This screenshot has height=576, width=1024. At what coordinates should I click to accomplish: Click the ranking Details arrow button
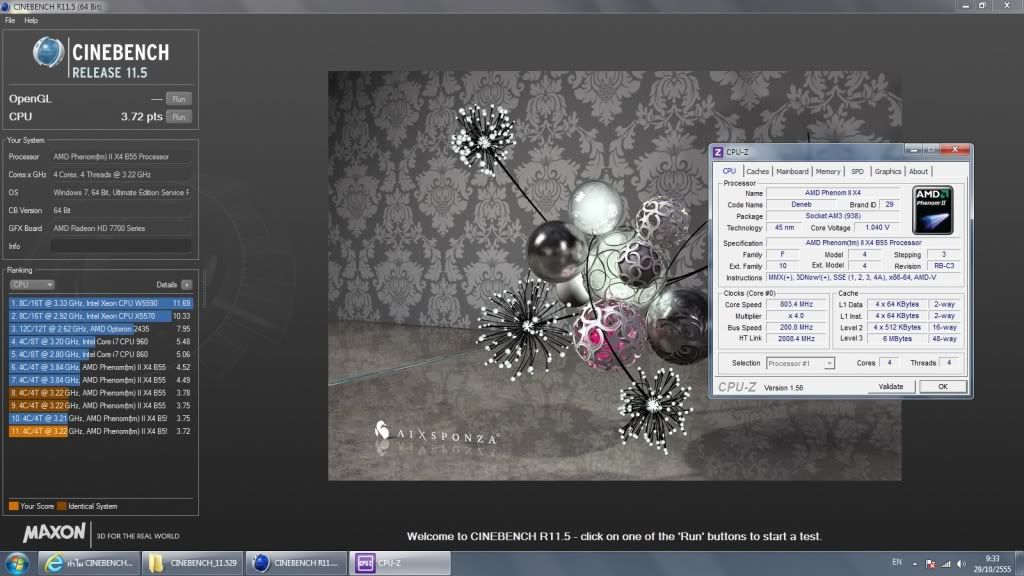(x=186, y=284)
